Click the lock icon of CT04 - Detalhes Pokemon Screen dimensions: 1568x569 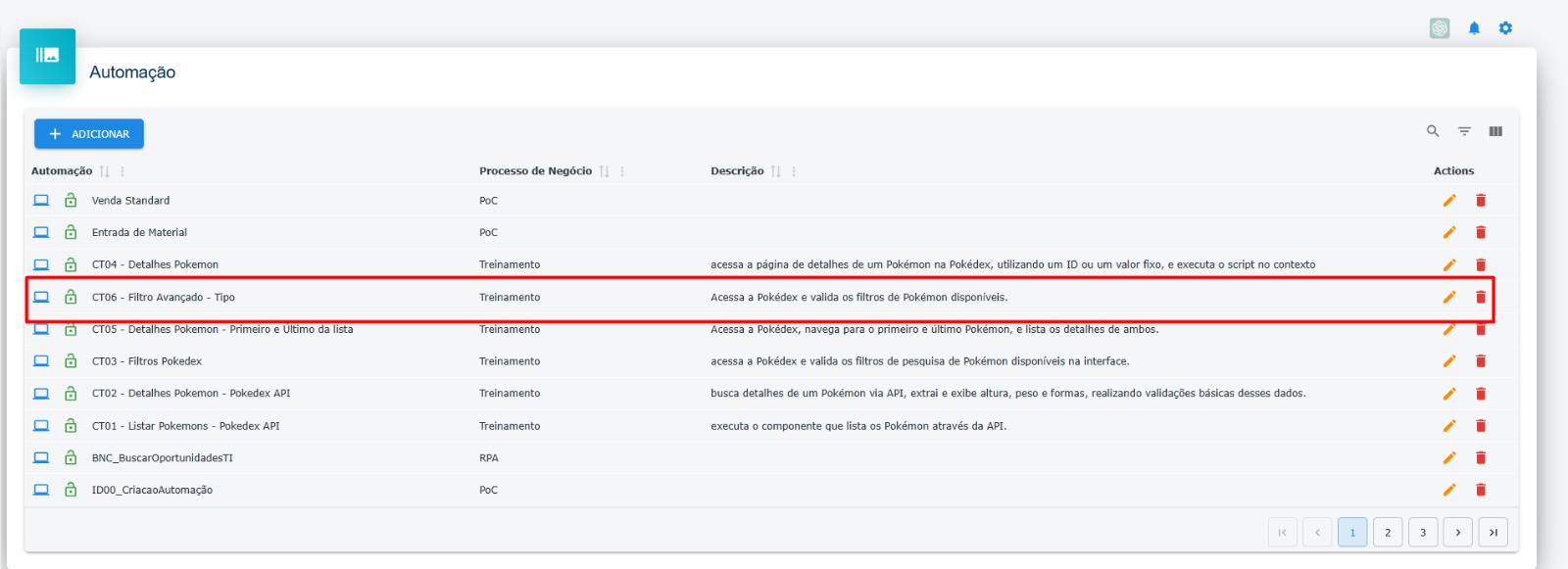[x=71, y=264]
